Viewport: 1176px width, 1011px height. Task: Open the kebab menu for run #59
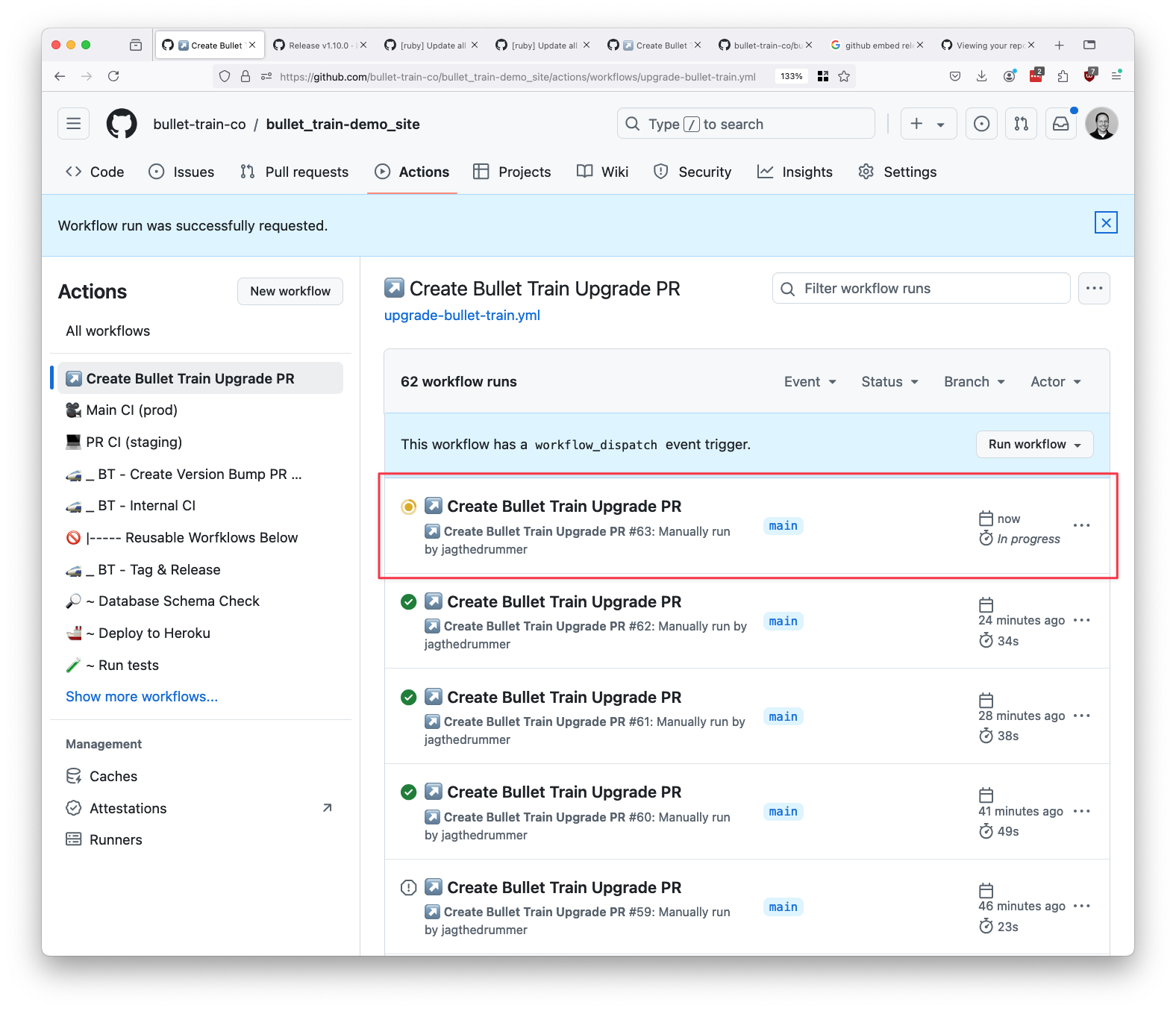point(1081,906)
